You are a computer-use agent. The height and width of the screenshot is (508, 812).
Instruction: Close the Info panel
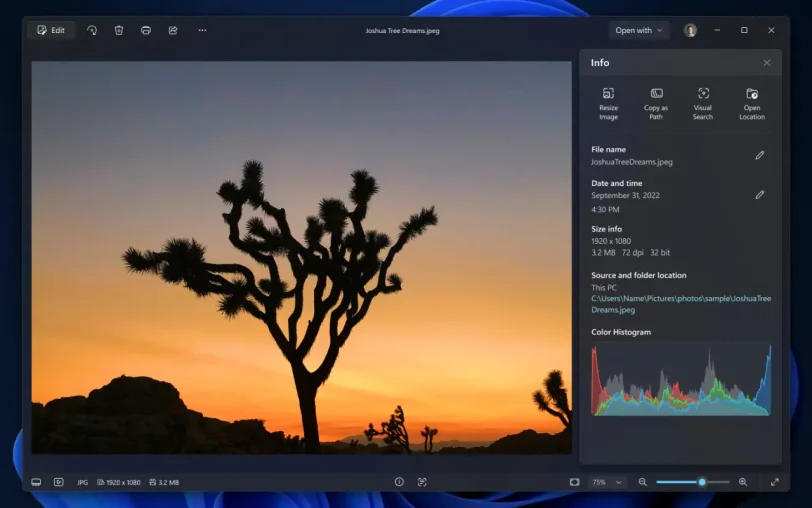pyautogui.click(x=766, y=63)
